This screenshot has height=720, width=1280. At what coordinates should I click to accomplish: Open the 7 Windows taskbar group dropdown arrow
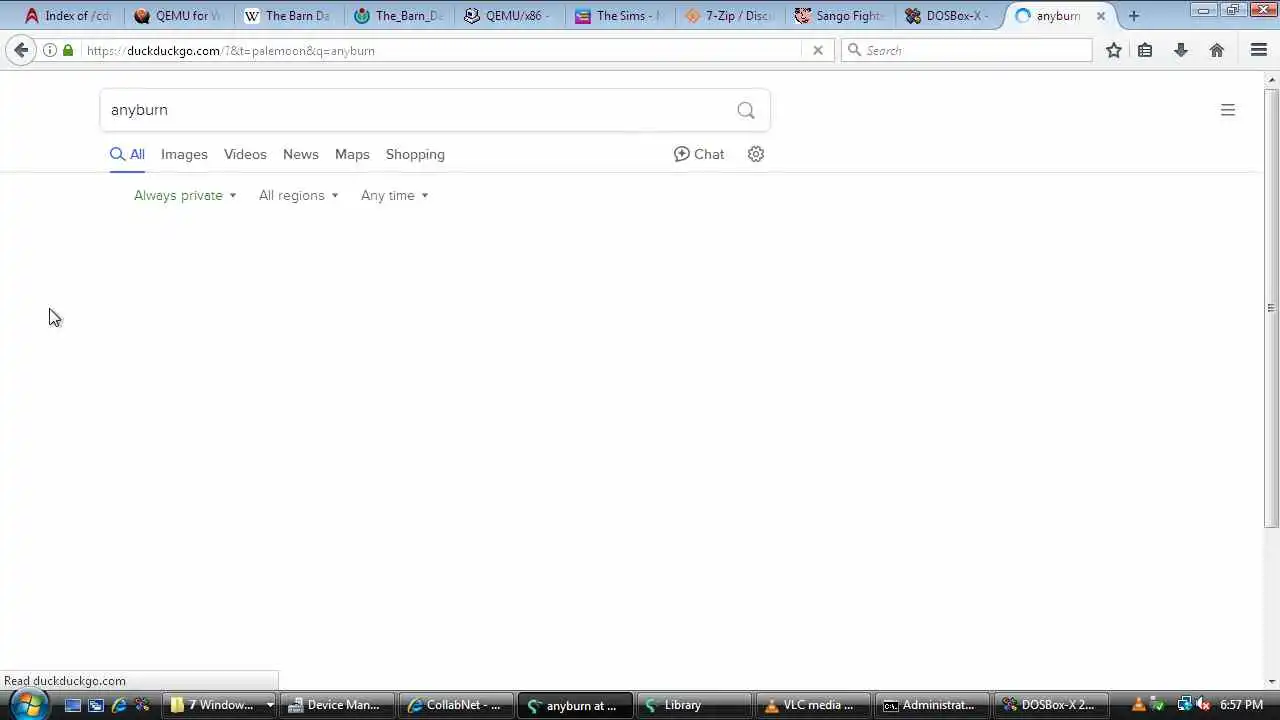click(269, 705)
